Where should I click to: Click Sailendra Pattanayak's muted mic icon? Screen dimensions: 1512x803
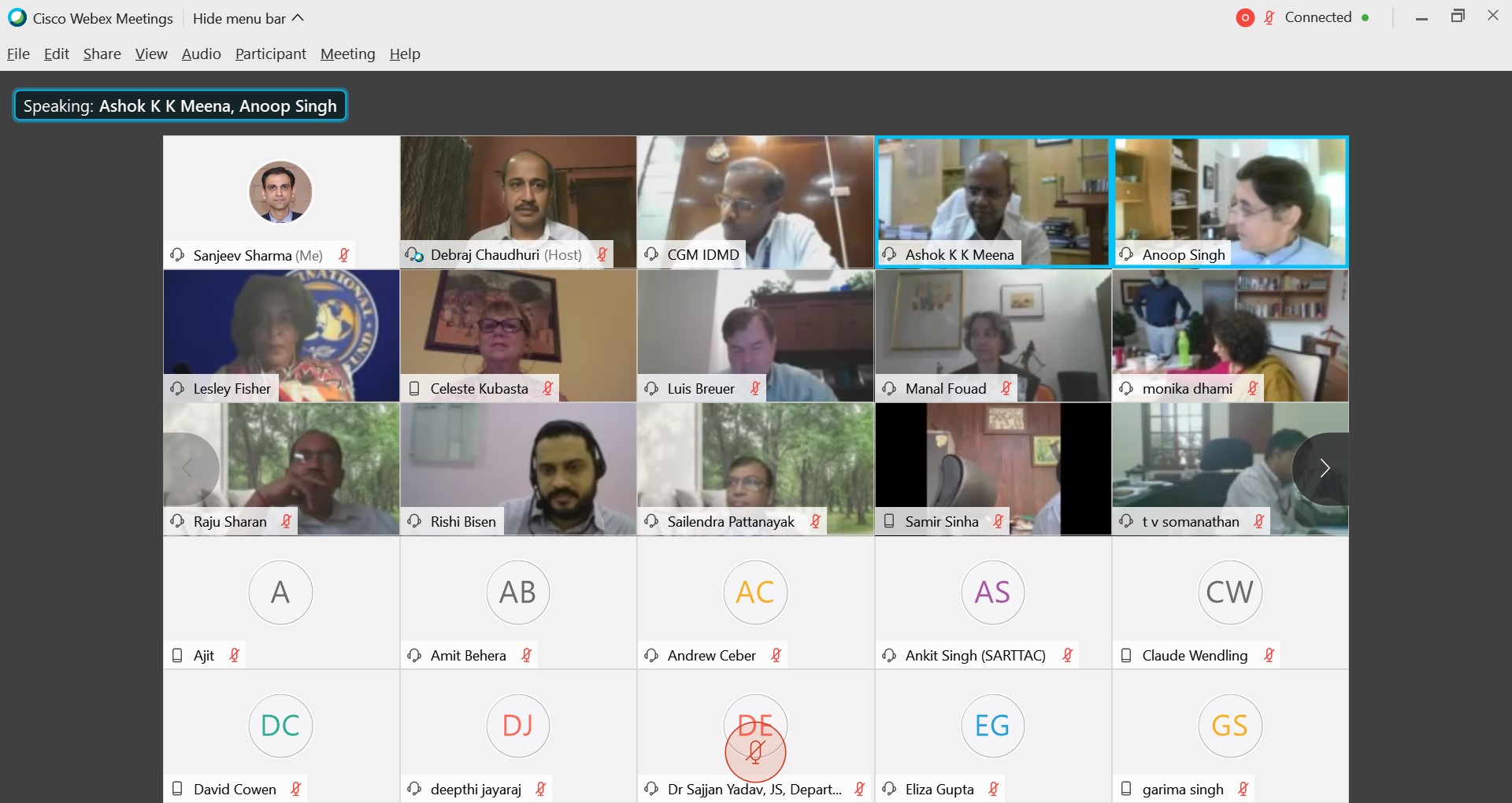[x=816, y=521]
